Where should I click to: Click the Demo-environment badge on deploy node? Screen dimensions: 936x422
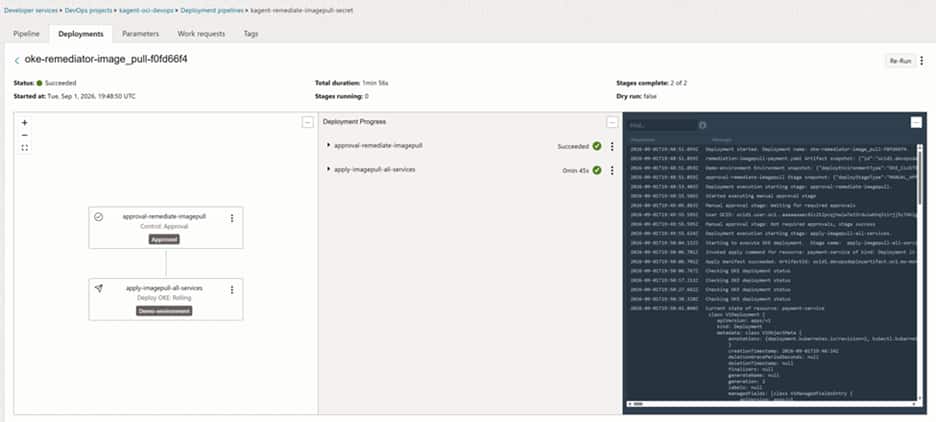click(164, 311)
